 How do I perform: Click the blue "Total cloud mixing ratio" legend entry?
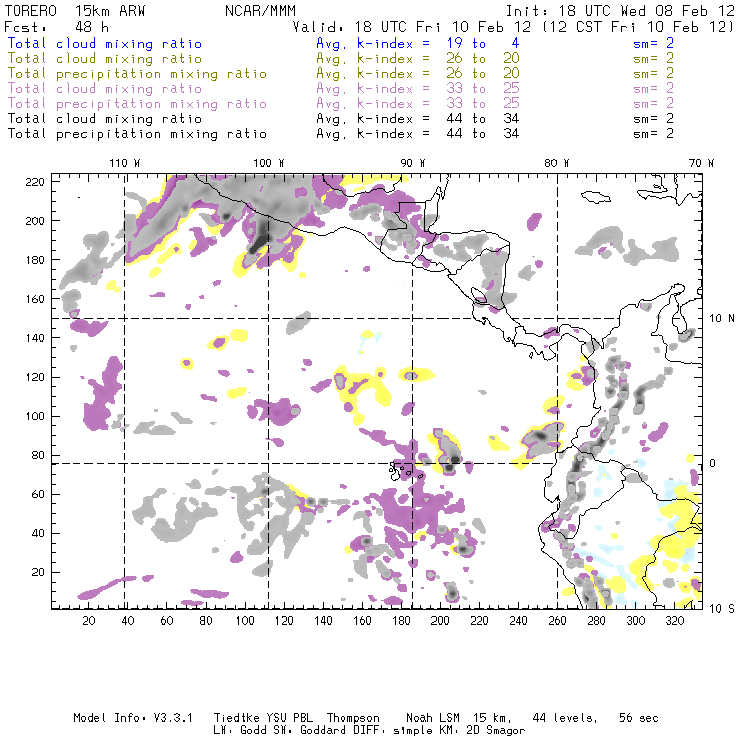[105, 44]
